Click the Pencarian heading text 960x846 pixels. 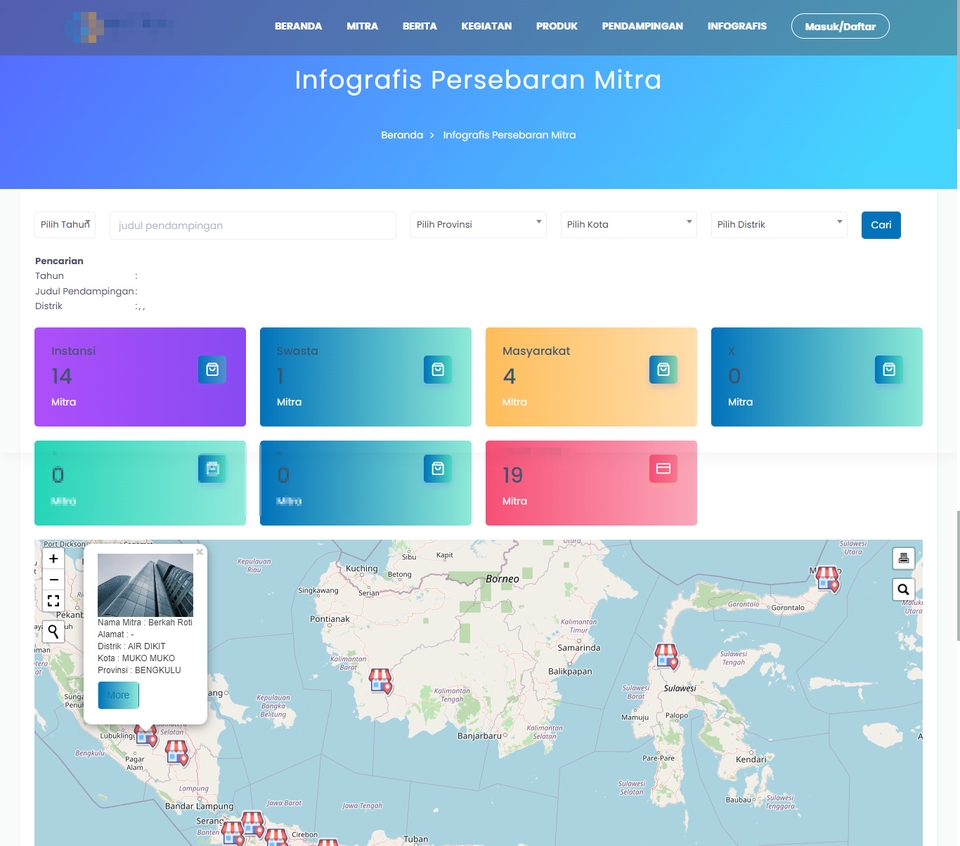59,261
